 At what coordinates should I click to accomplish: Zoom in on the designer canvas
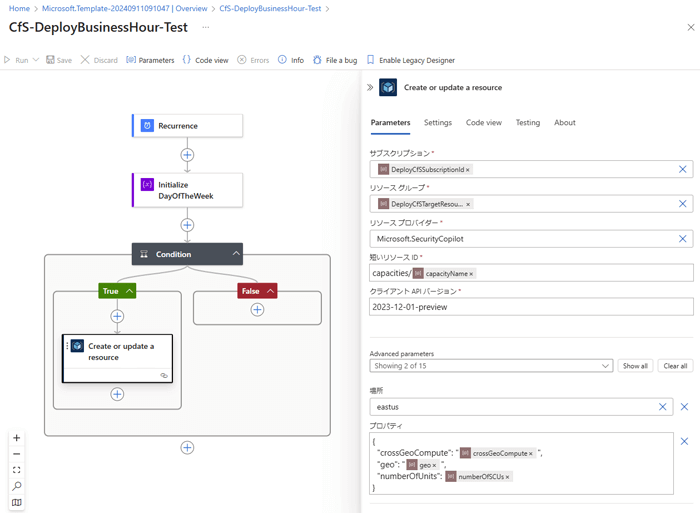(17, 438)
